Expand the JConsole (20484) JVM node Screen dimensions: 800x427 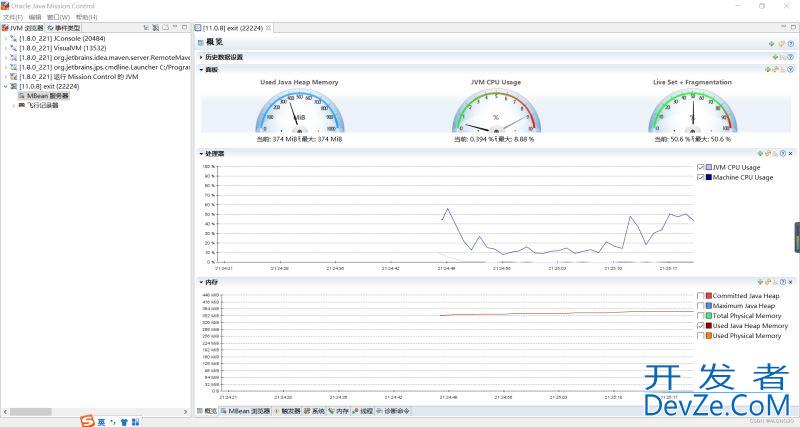[6, 39]
